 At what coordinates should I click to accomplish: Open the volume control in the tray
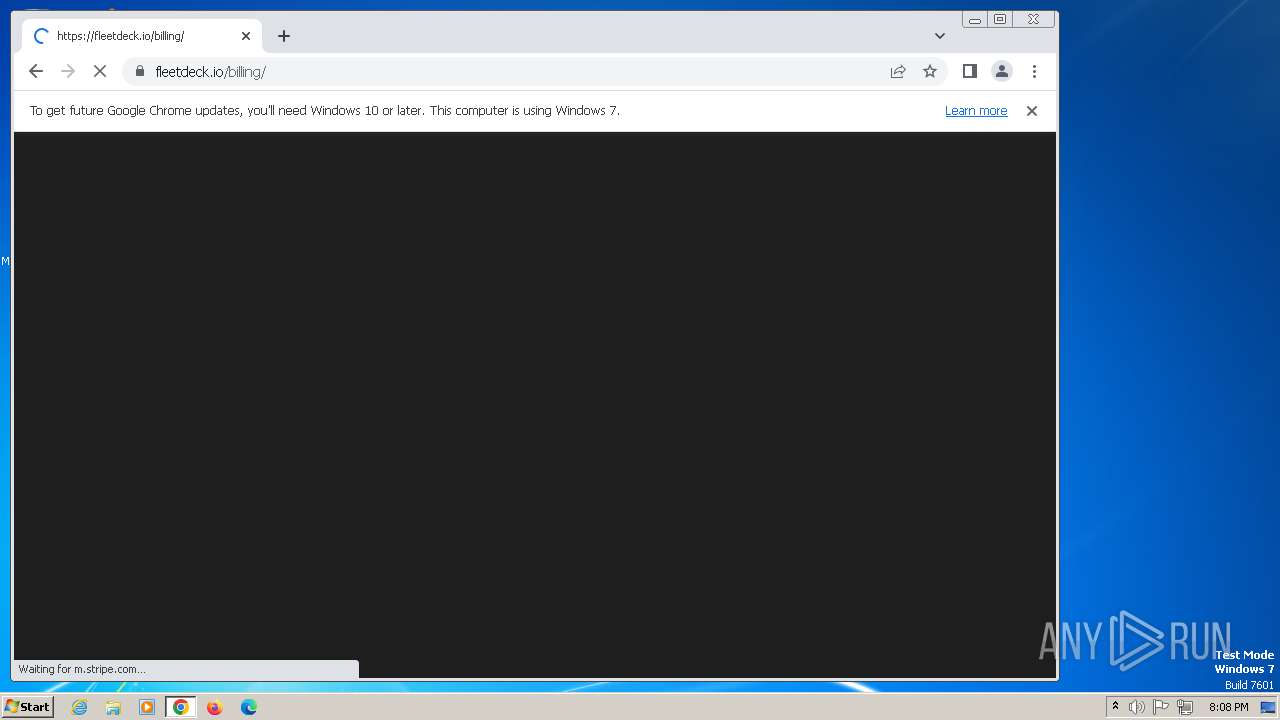[1137, 707]
